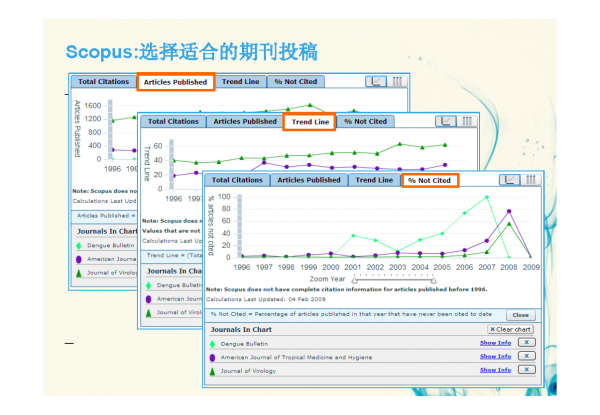Click the Clear chart button
This screenshot has width=600, height=415.
510,329
